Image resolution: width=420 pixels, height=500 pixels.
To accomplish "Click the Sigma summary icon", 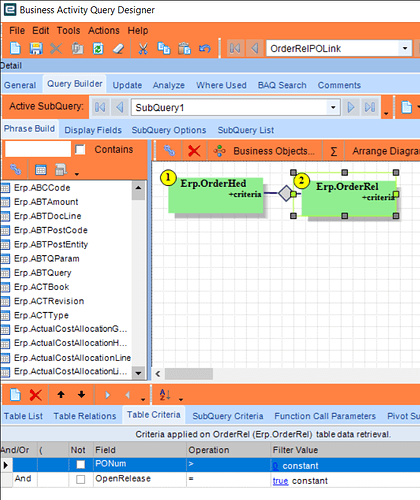I will [x=333, y=151].
